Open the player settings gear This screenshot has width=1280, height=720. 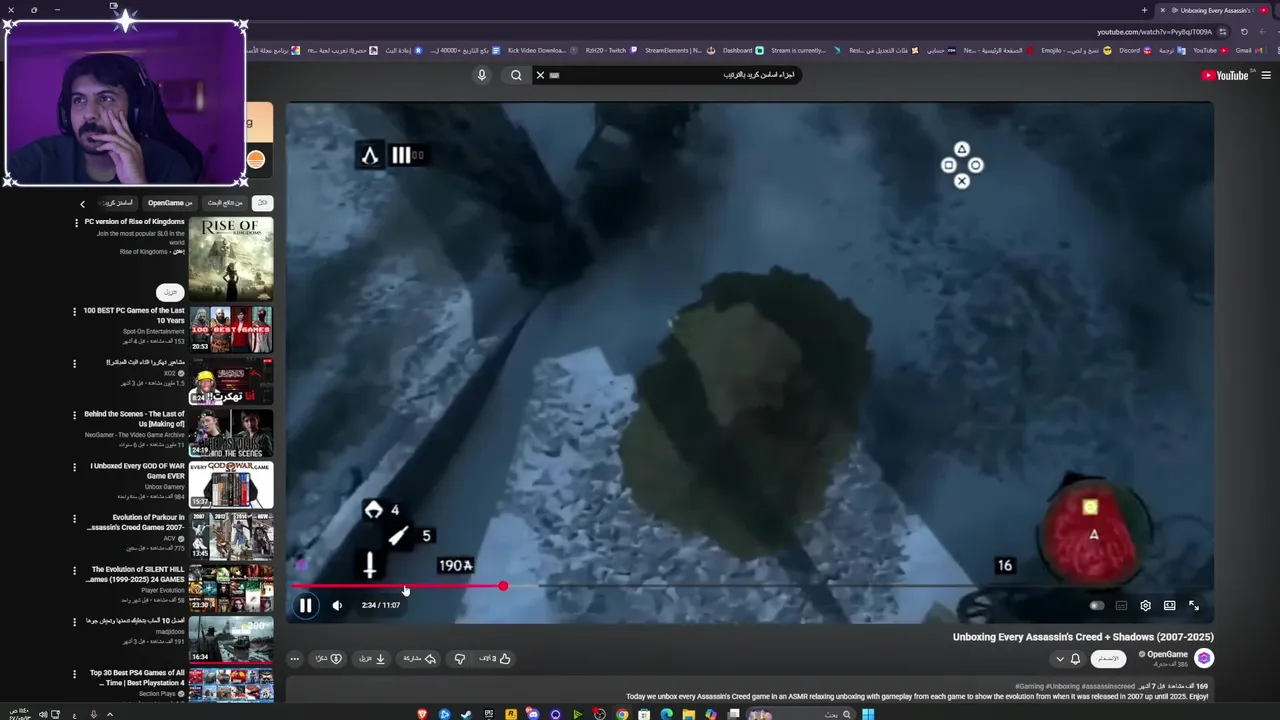coord(1145,605)
